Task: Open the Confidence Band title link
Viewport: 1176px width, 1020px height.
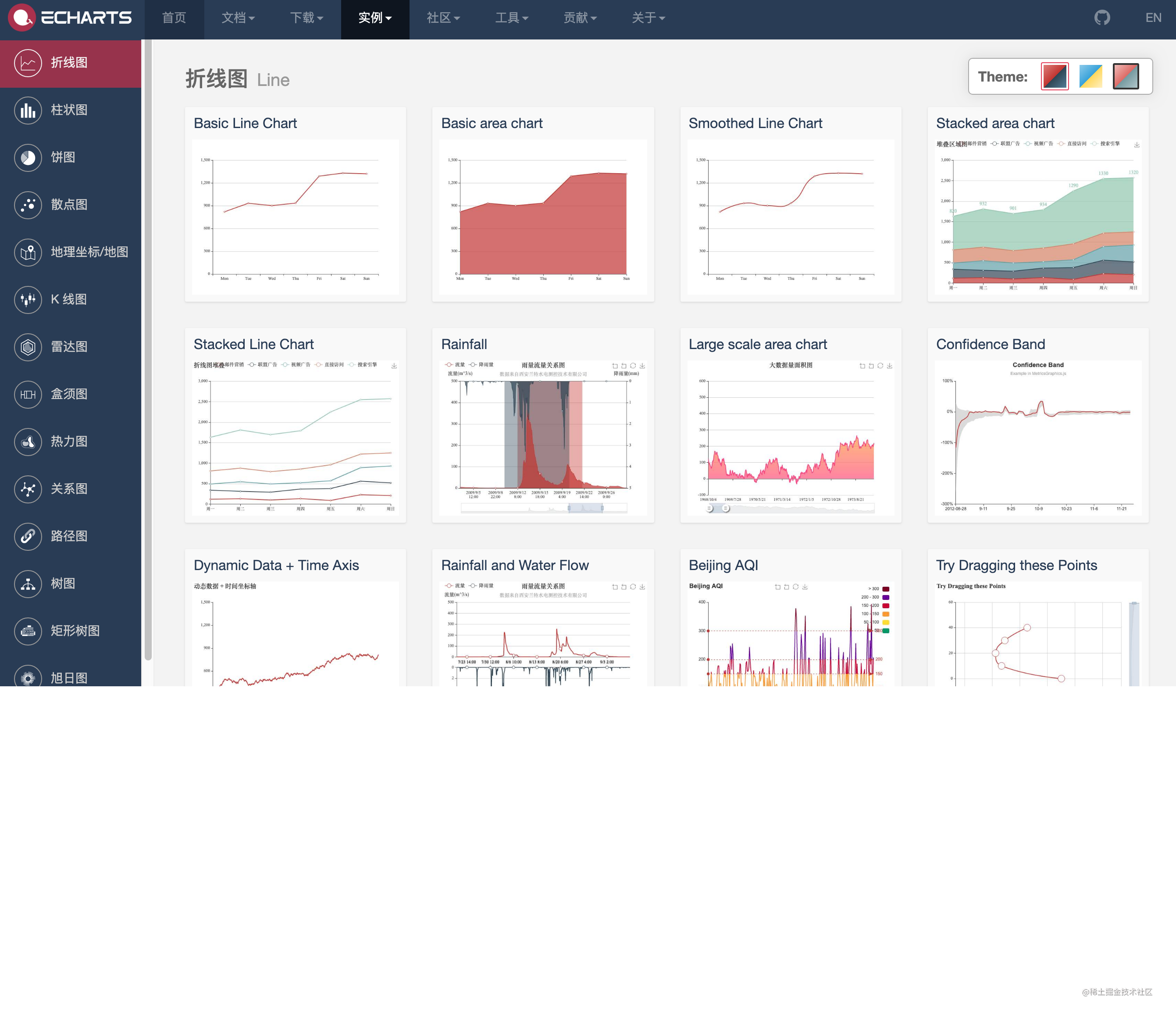Action: click(x=991, y=344)
